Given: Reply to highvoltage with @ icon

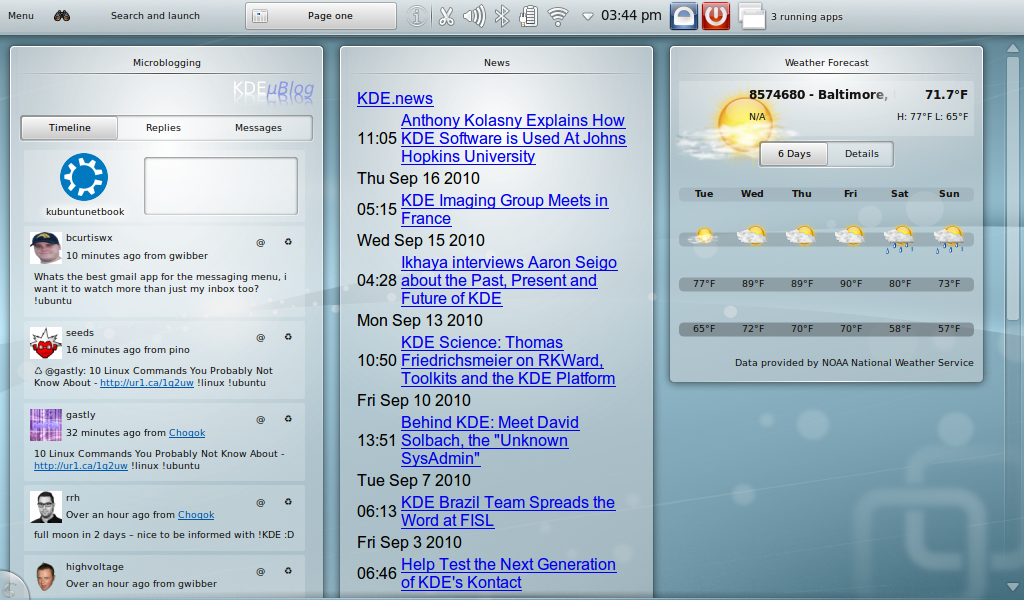Looking at the screenshot, I should [x=261, y=571].
